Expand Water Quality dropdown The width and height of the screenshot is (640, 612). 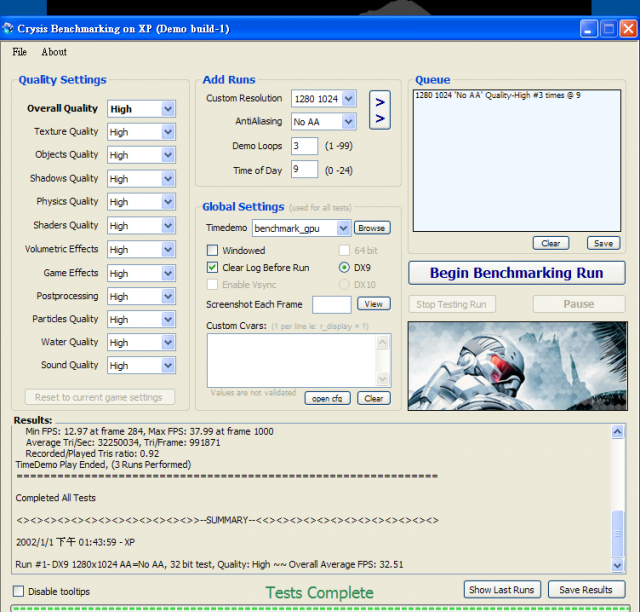(168, 342)
